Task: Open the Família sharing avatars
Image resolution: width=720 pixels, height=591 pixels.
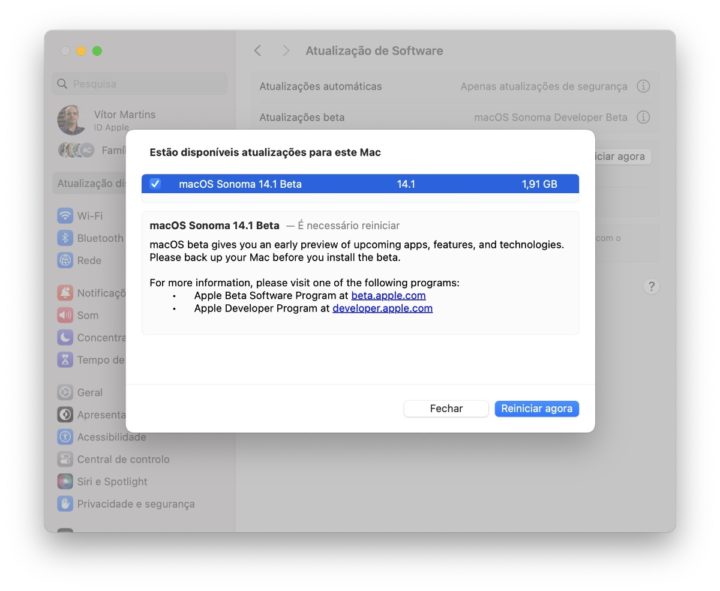Action: click(x=76, y=150)
